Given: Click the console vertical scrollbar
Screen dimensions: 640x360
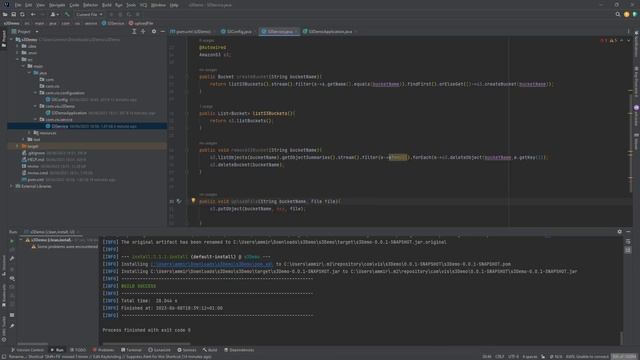Looking at the screenshot, I should (x=621, y=338).
